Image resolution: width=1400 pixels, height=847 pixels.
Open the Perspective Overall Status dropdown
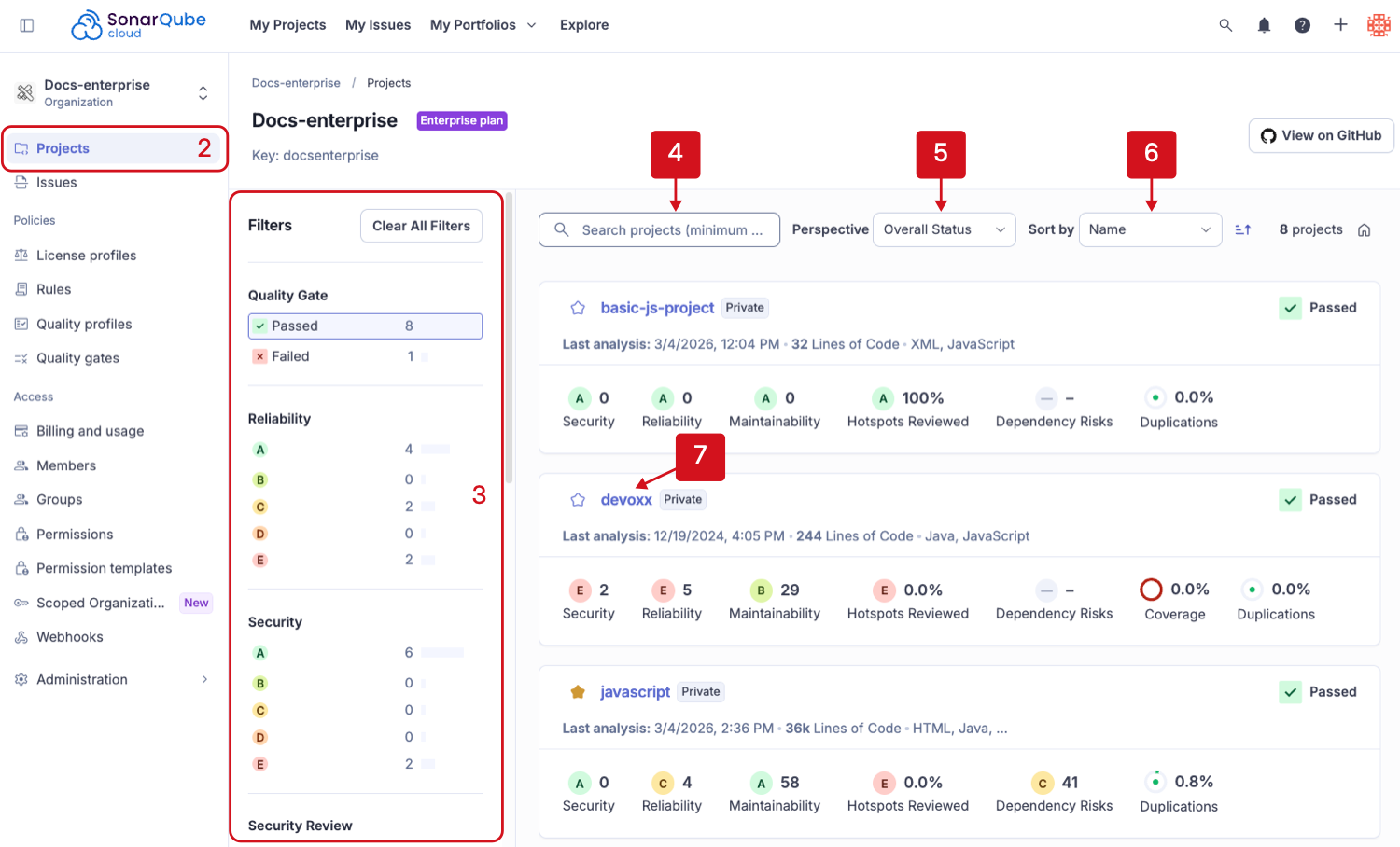pyautogui.click(x=944, y=229)
